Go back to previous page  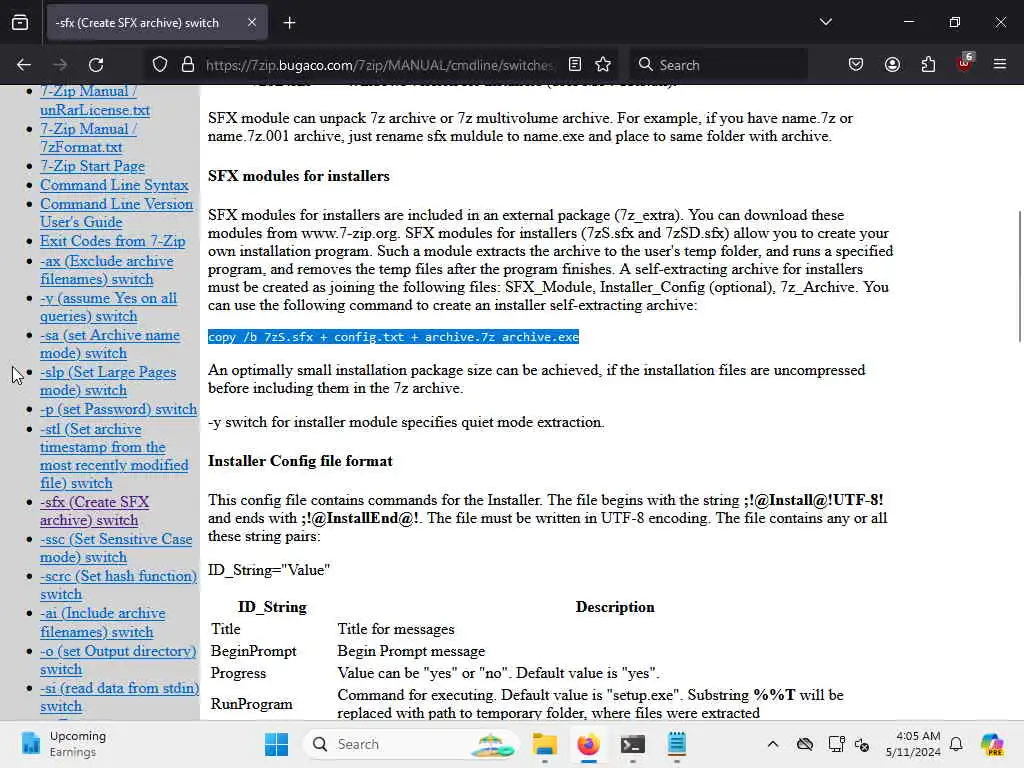pos(24,65)
